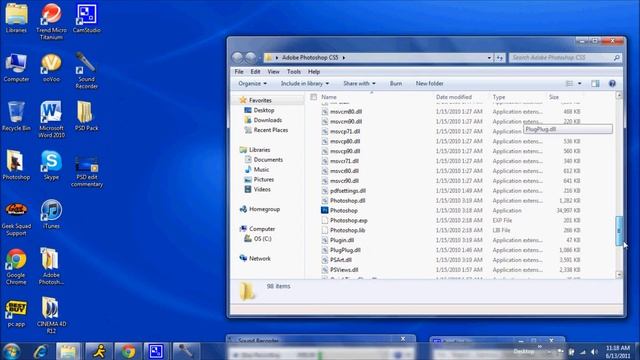Refresh the Explorer address bar
This screenshot has width=640, height=360.
pyautogui.click(x=500, y=58)
